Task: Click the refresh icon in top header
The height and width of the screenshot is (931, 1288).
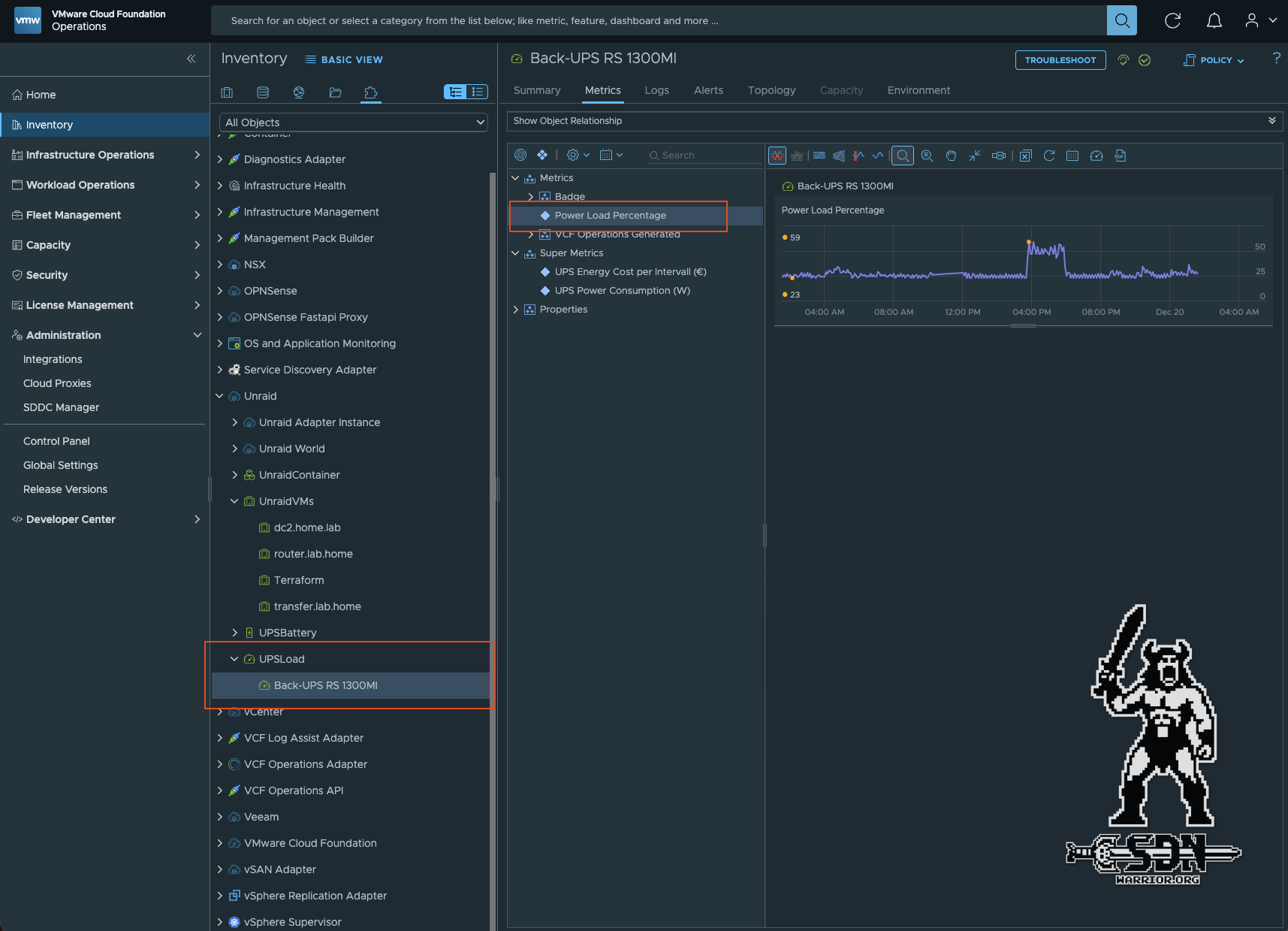Action: tap(1172, 21)
